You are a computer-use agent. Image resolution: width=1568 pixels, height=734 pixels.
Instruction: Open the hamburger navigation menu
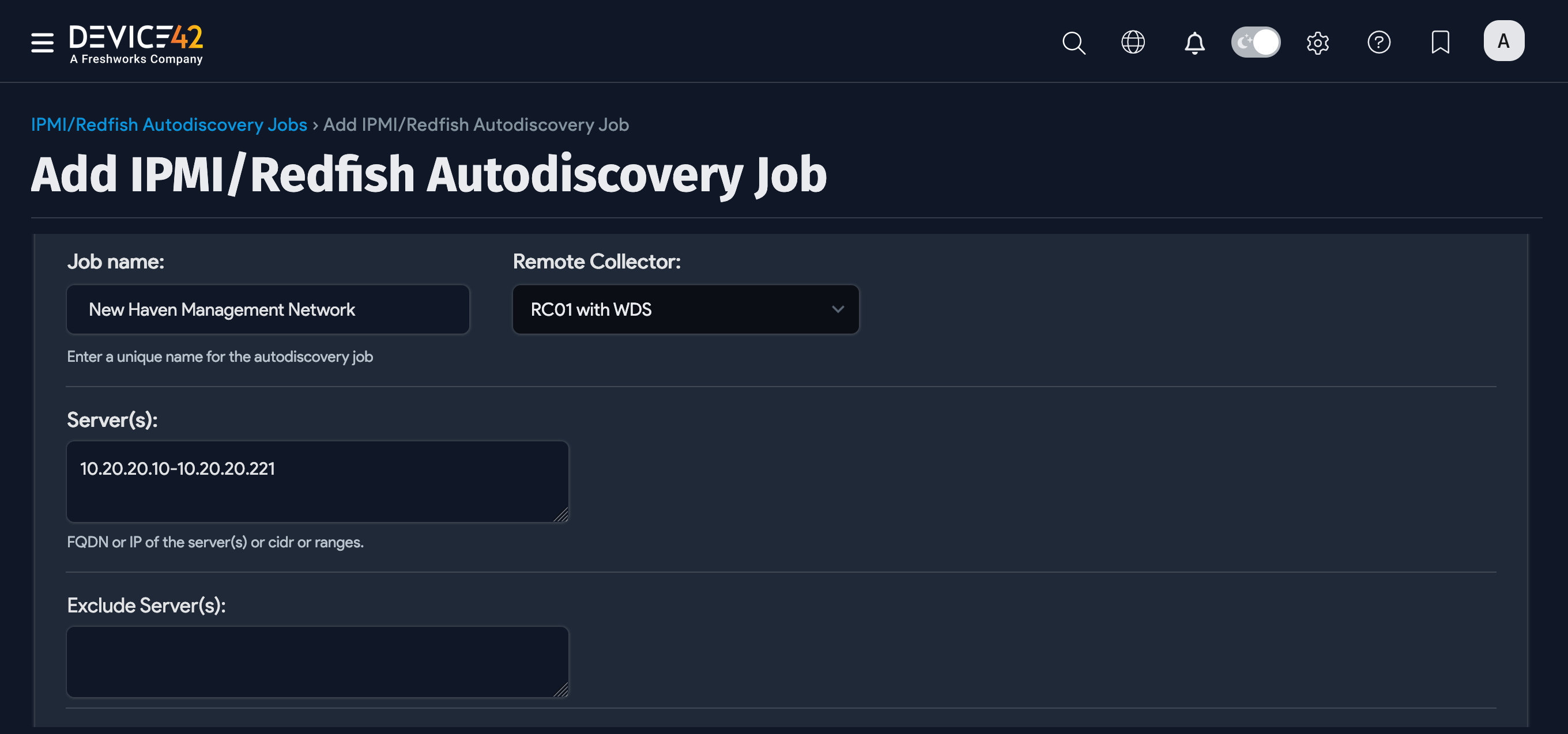(x=42, y=42)
